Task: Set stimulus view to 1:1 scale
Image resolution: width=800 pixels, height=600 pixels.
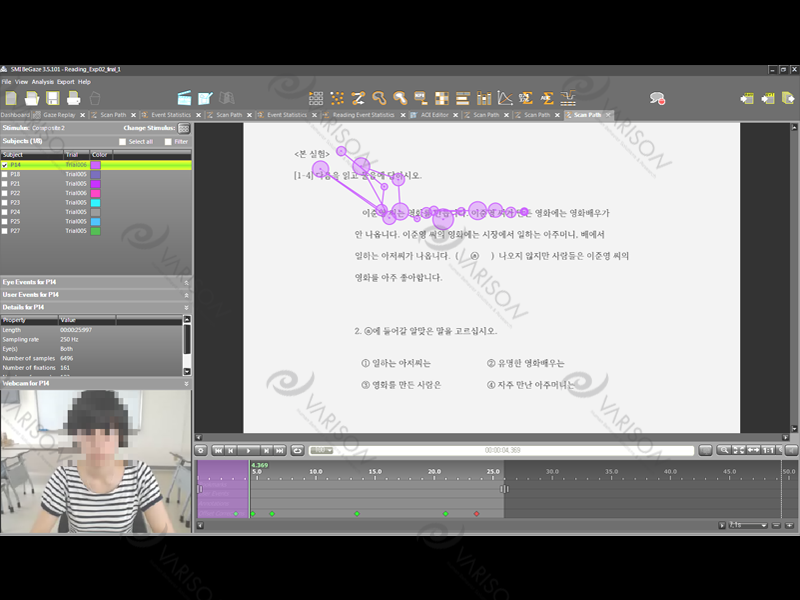Action: point(768,450)
